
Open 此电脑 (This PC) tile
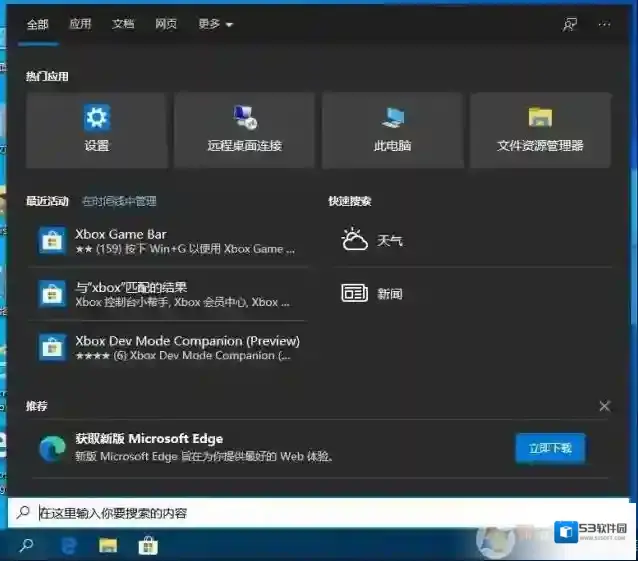392,130
